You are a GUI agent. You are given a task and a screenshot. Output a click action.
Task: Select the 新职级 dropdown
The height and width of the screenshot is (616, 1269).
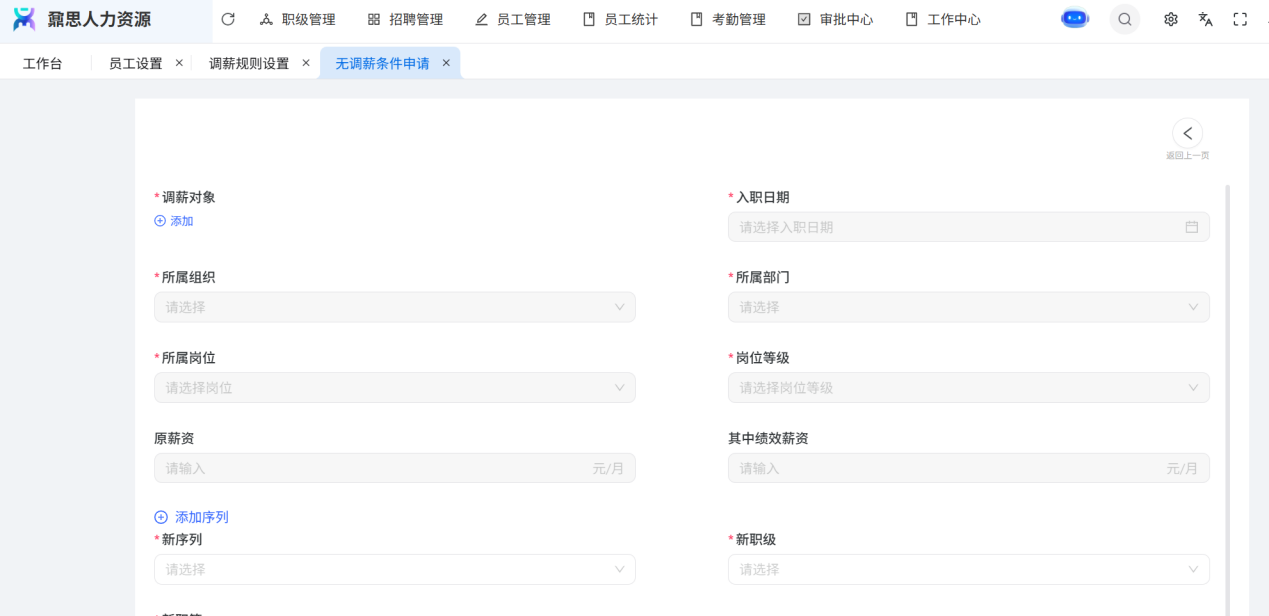click(968, 569)
